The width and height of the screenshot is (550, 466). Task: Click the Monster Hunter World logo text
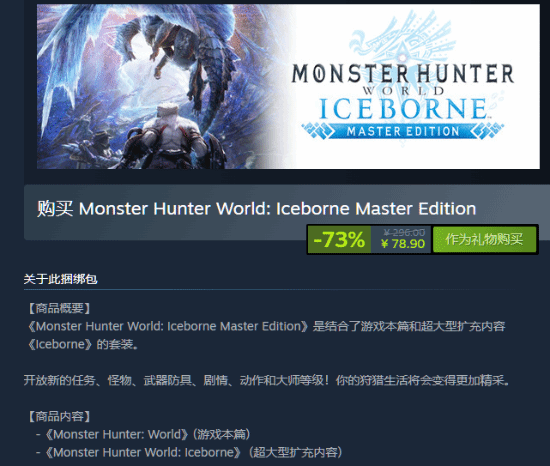click(403, 78)
